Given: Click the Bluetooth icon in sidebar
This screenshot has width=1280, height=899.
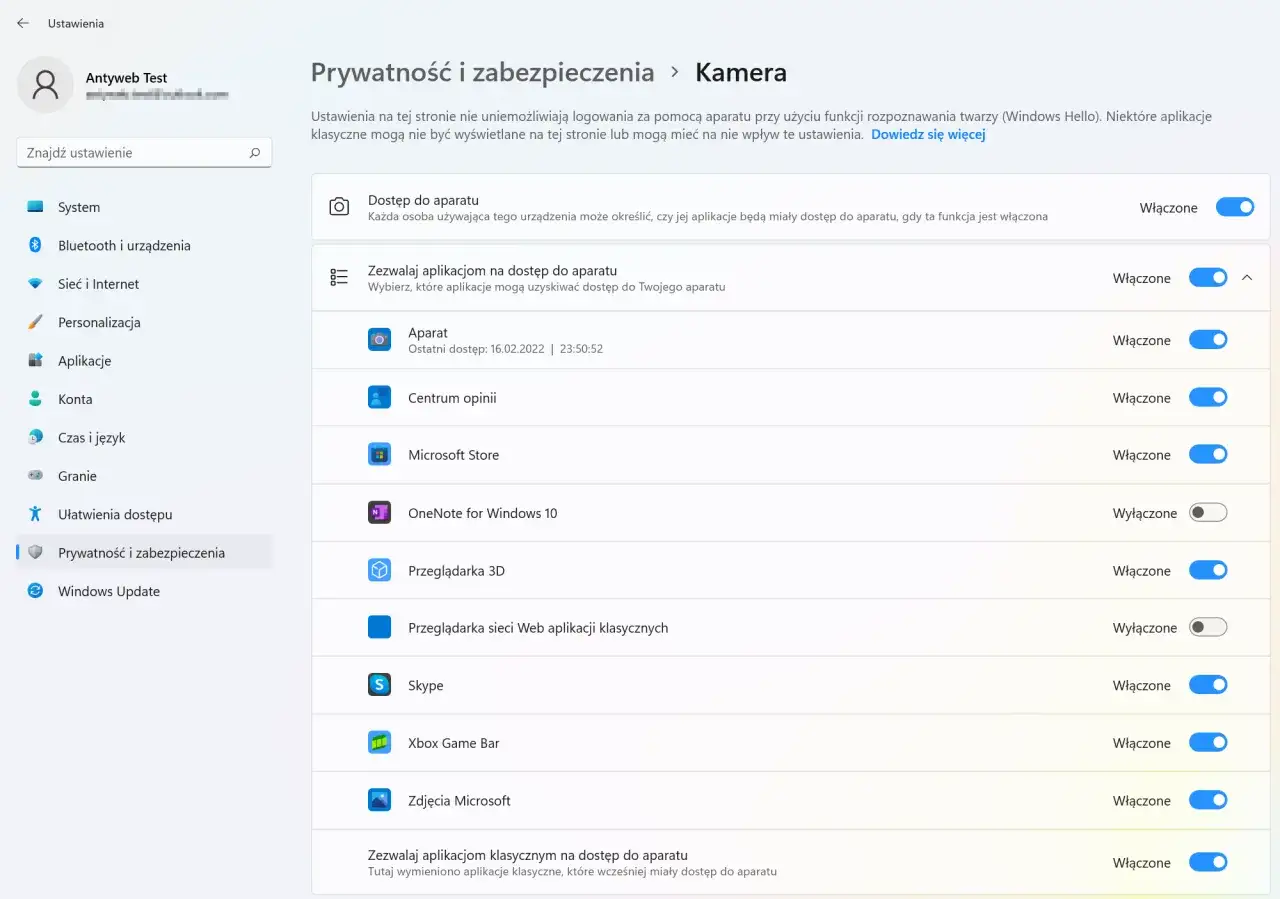Looking at the screenshot, I should coord(35,245).
